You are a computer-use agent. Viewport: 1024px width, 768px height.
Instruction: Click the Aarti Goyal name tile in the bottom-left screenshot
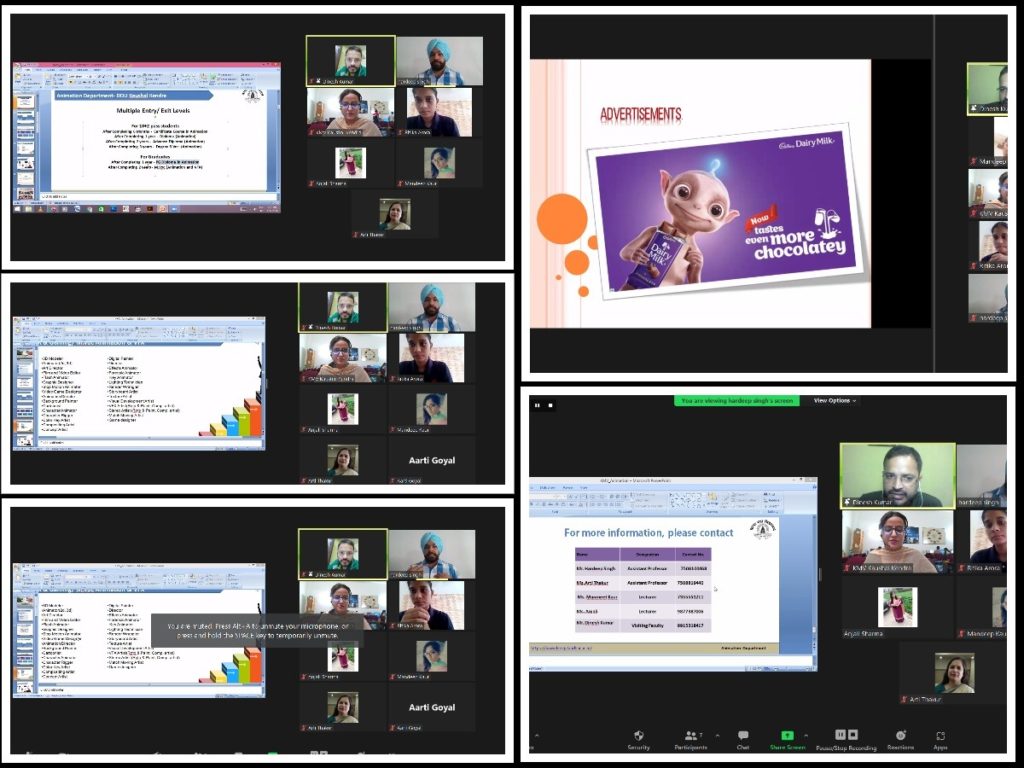pyautogui.click(x=432, y=707)
